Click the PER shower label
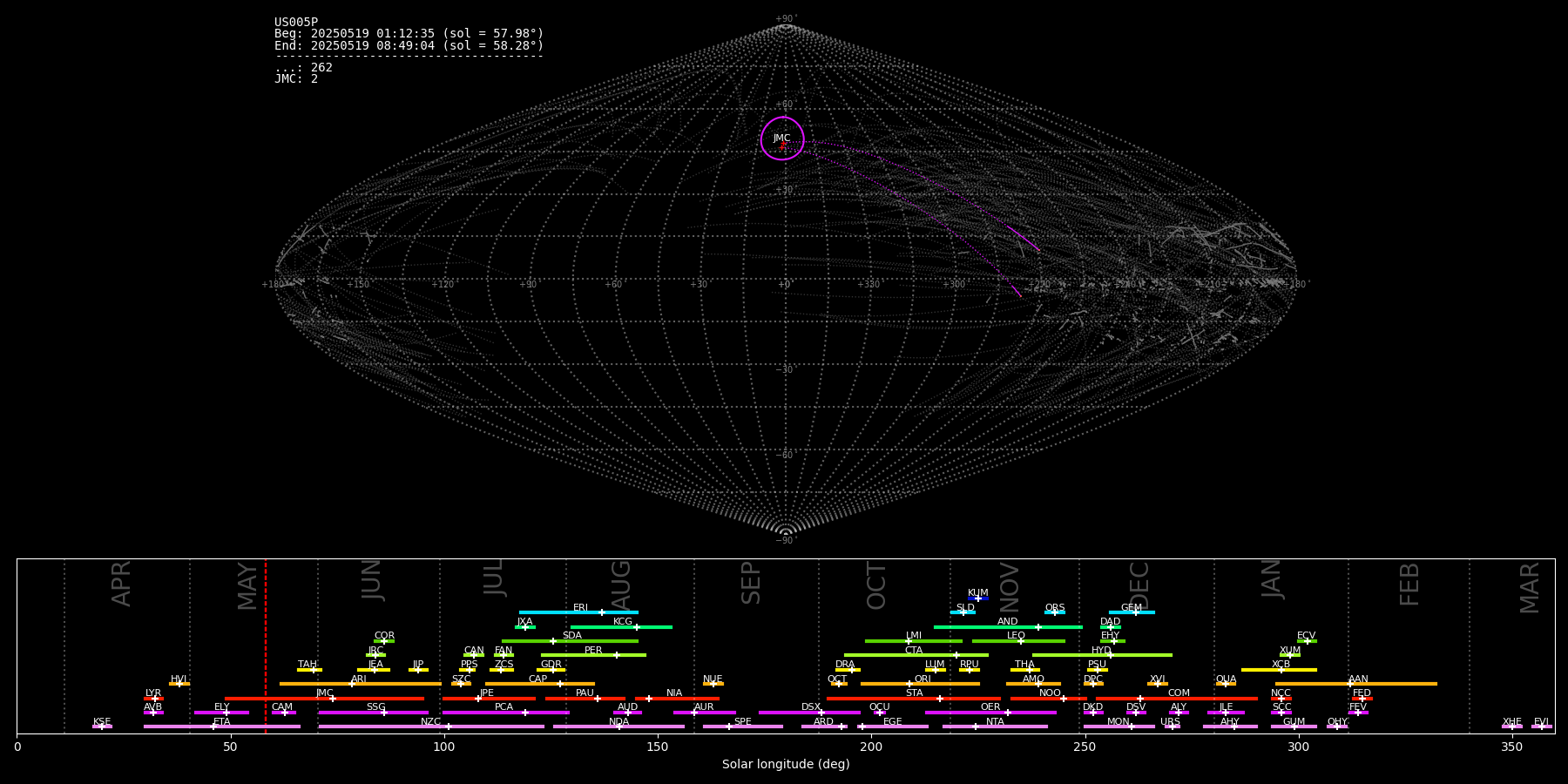 tap(593, 651)
